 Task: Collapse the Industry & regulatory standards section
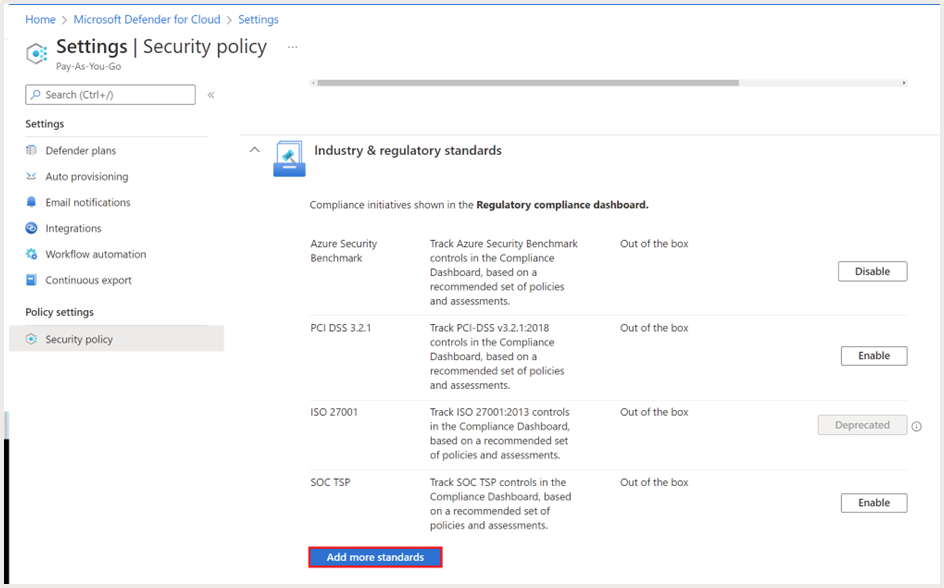pyautogui.click(x=254, y=150)
